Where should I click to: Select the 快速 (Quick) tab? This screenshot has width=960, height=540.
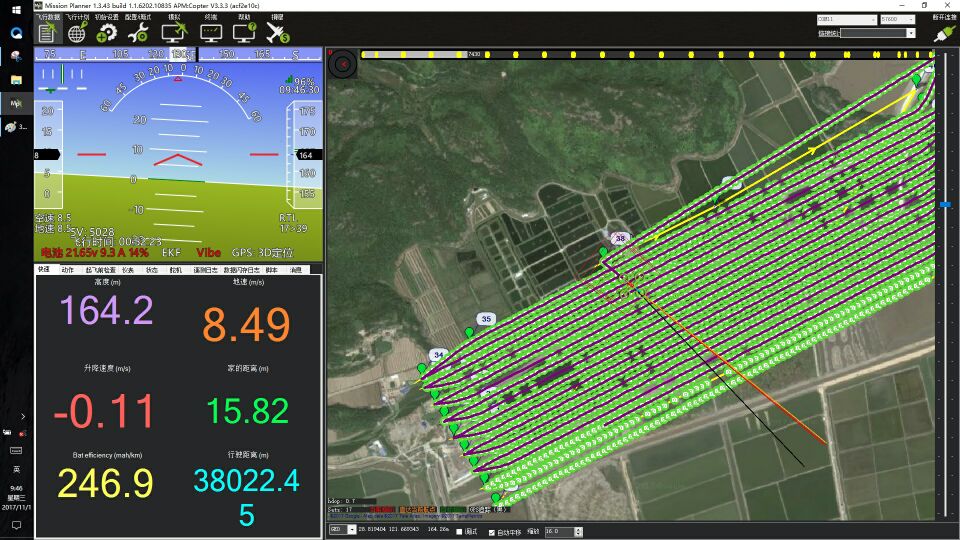tap(43, 269)
